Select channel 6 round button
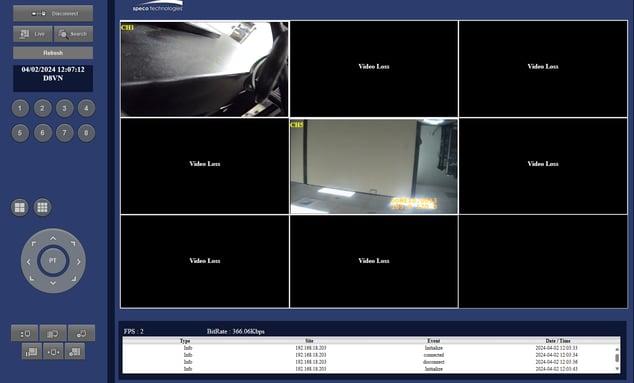Screen dimensions: 634x383 pos(42,133)
